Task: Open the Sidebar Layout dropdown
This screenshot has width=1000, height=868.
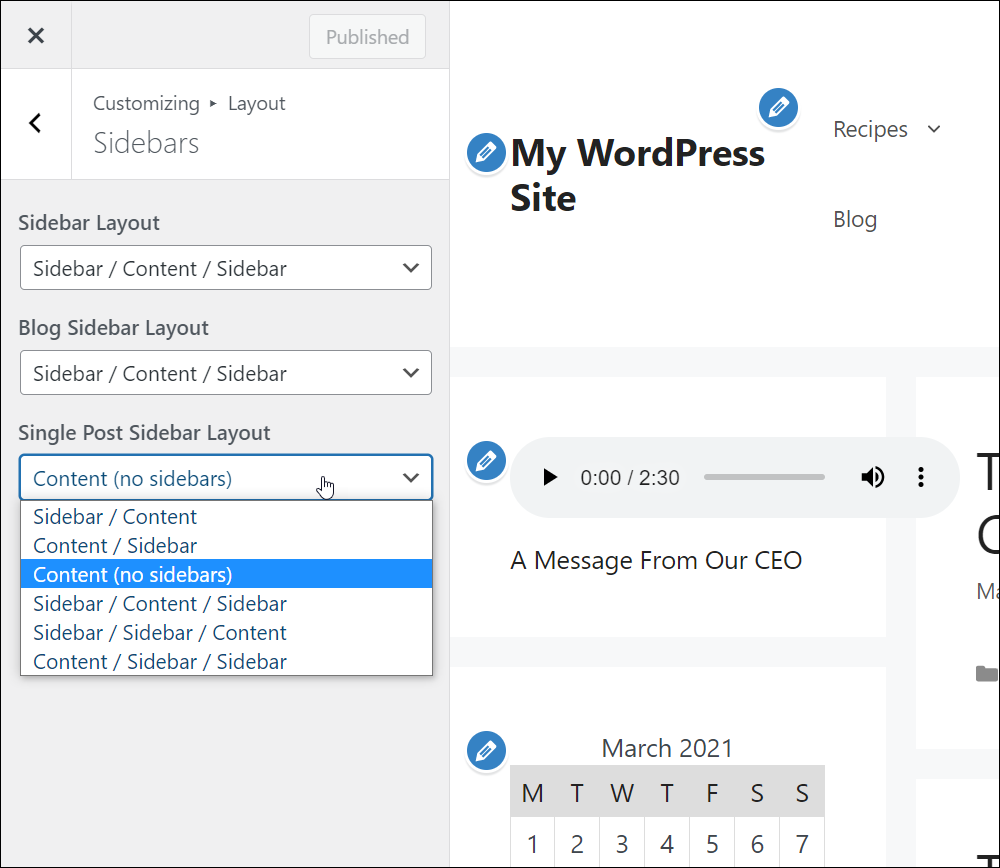Action: tap(226, 268)
